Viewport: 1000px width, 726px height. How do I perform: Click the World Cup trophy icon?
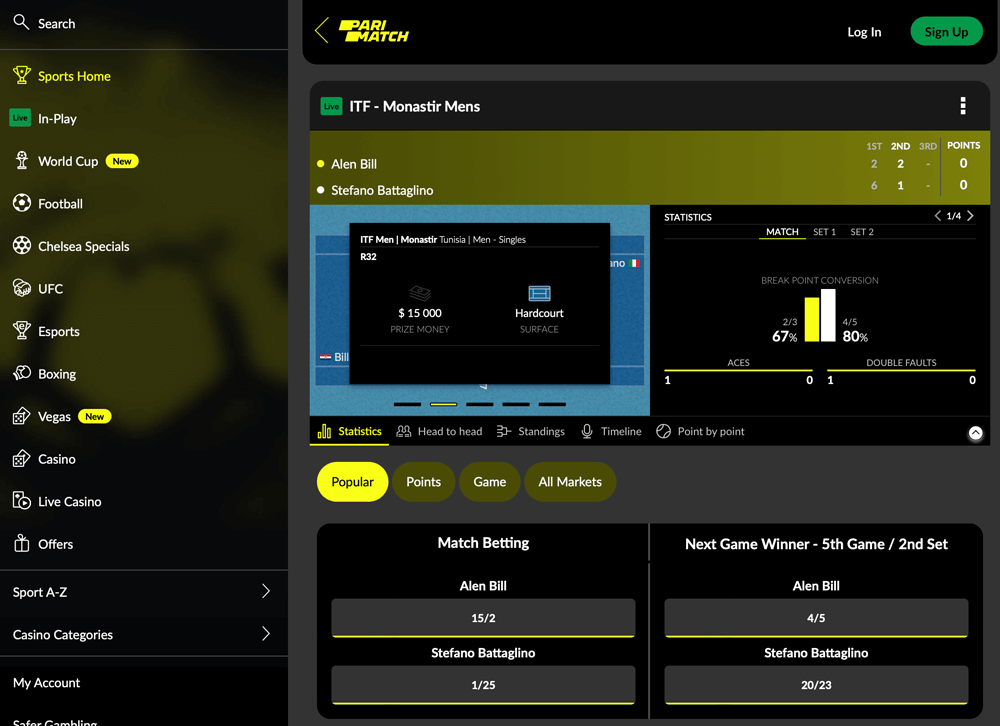pos(22,160)
